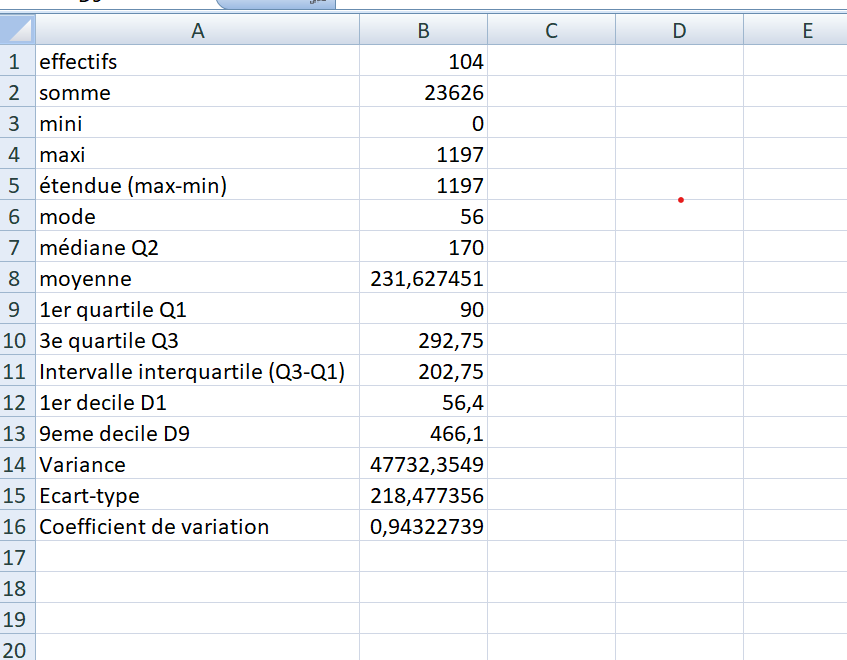Select the 'médiane Q2' cell
The height and width of the screenshot is (660, 847).
coord(197,247)
